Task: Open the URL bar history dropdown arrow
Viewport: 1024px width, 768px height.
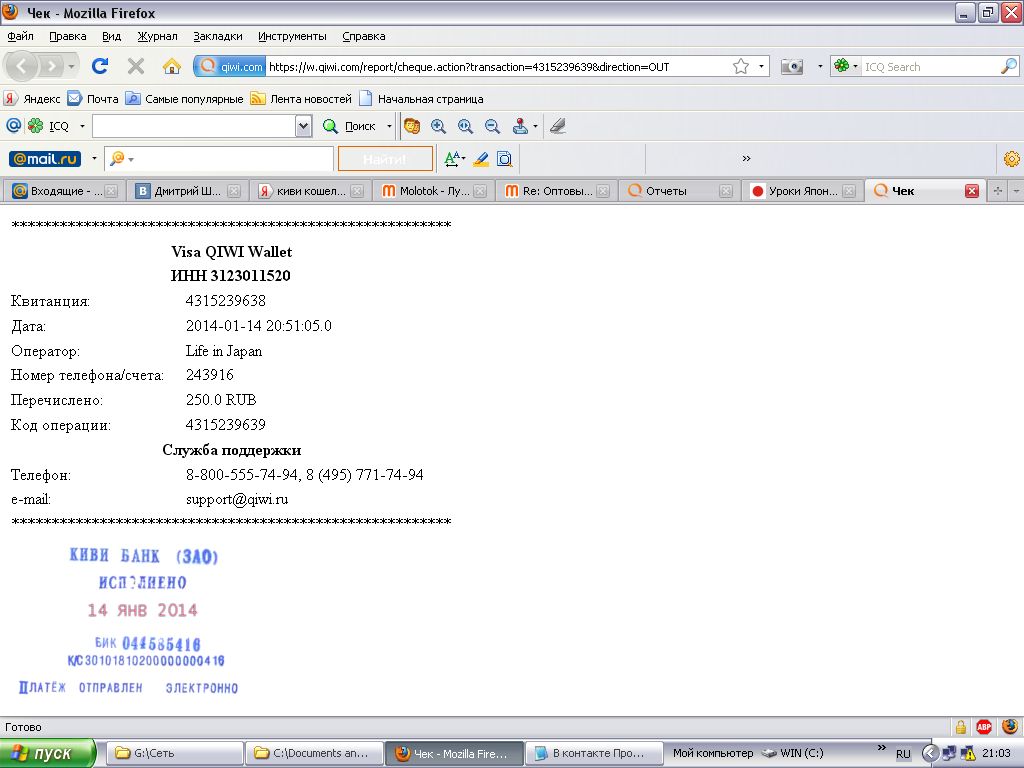Action: tap(761, 67)
